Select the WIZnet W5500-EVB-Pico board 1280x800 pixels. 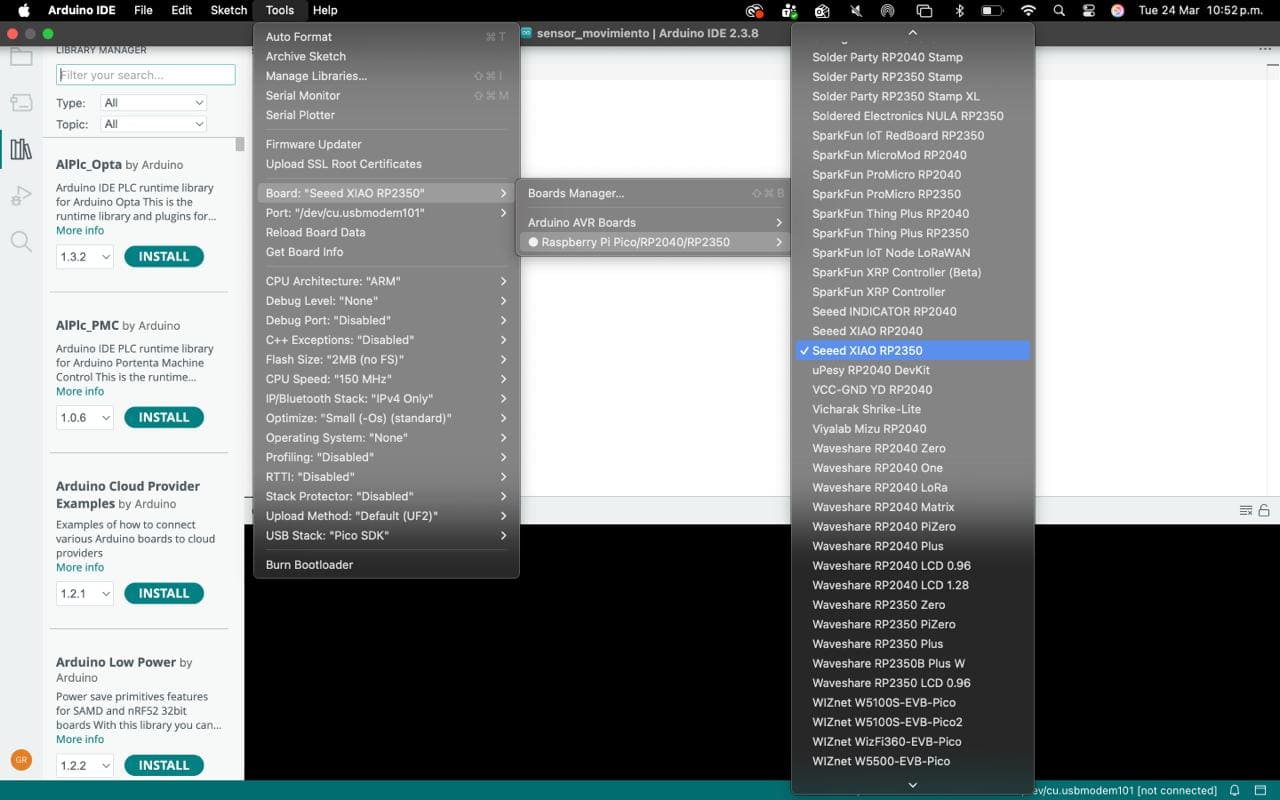(912, 761)
